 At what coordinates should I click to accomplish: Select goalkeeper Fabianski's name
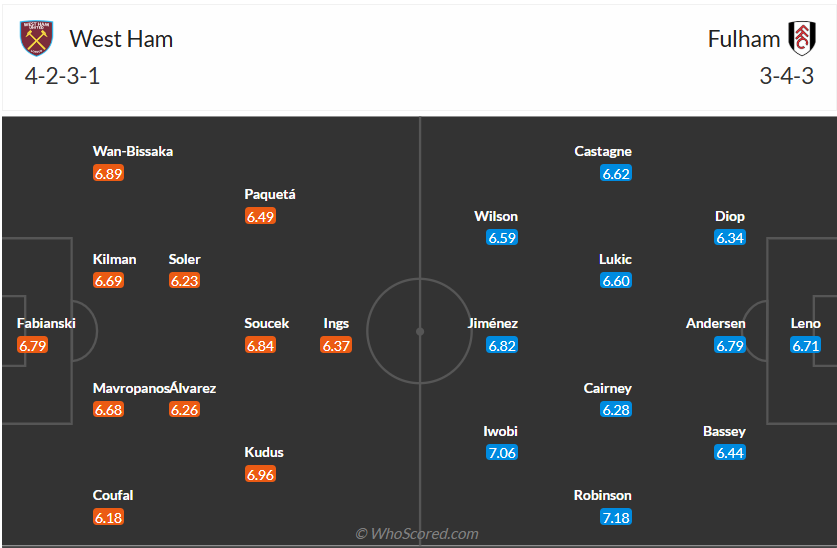click(x=46, y=323)
